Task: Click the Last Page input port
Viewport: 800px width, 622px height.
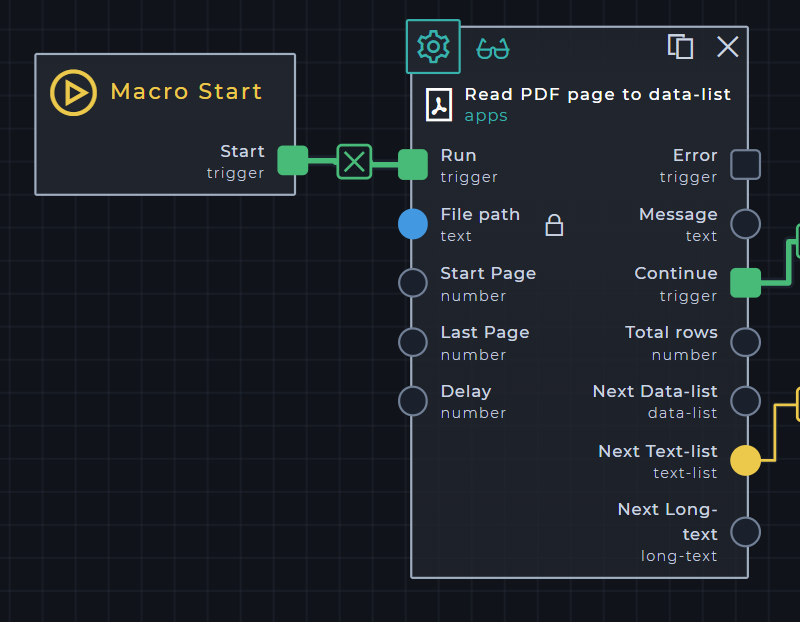Action: (413, 342)
